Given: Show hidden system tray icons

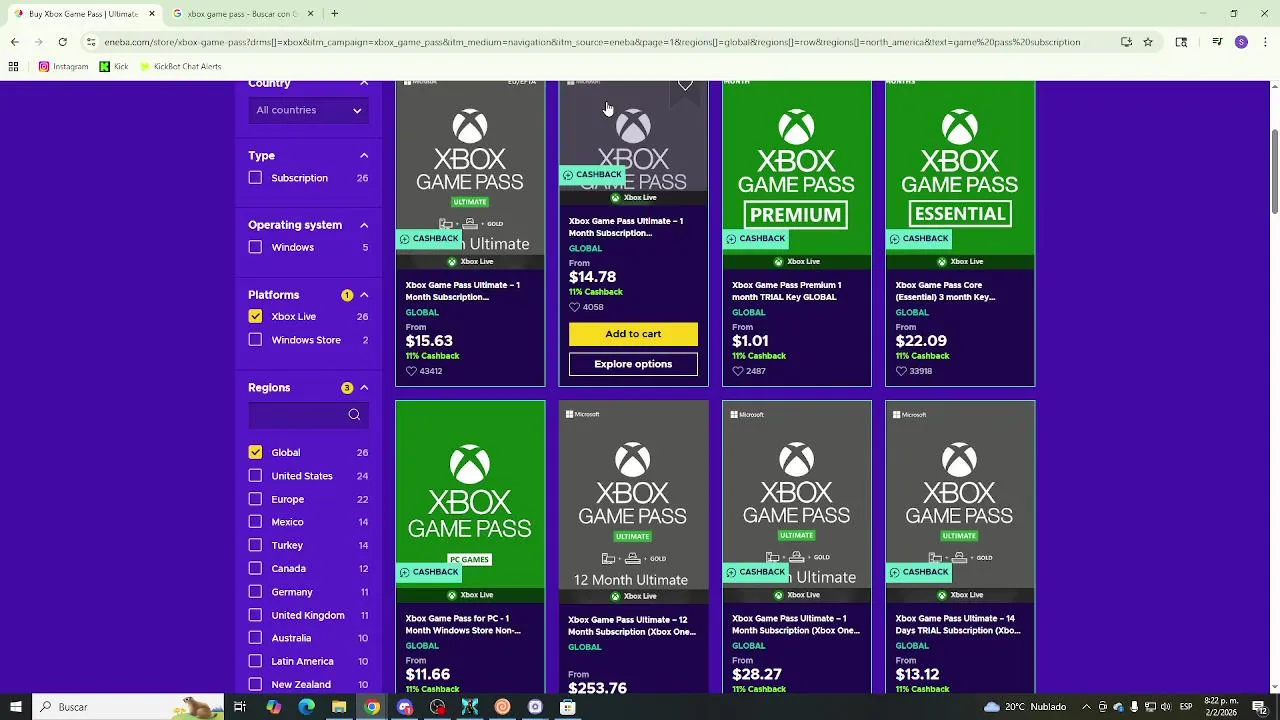Looking at the screenshot, I should 1086,707.
